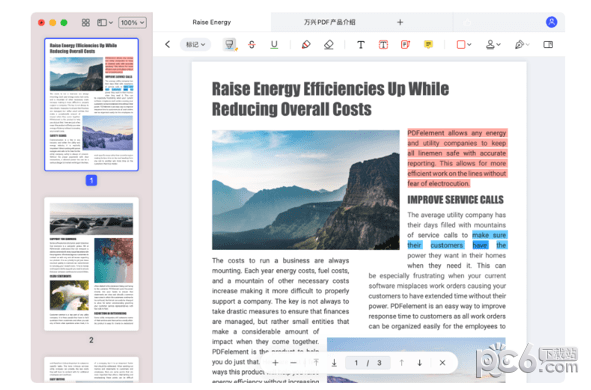Select the underline tool
Image resolution: width=591 pixels, height=390 pixels.
[x=274, y=44]
